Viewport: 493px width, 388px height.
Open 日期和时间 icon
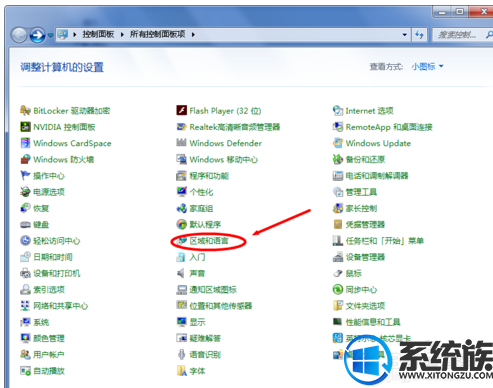25,257
